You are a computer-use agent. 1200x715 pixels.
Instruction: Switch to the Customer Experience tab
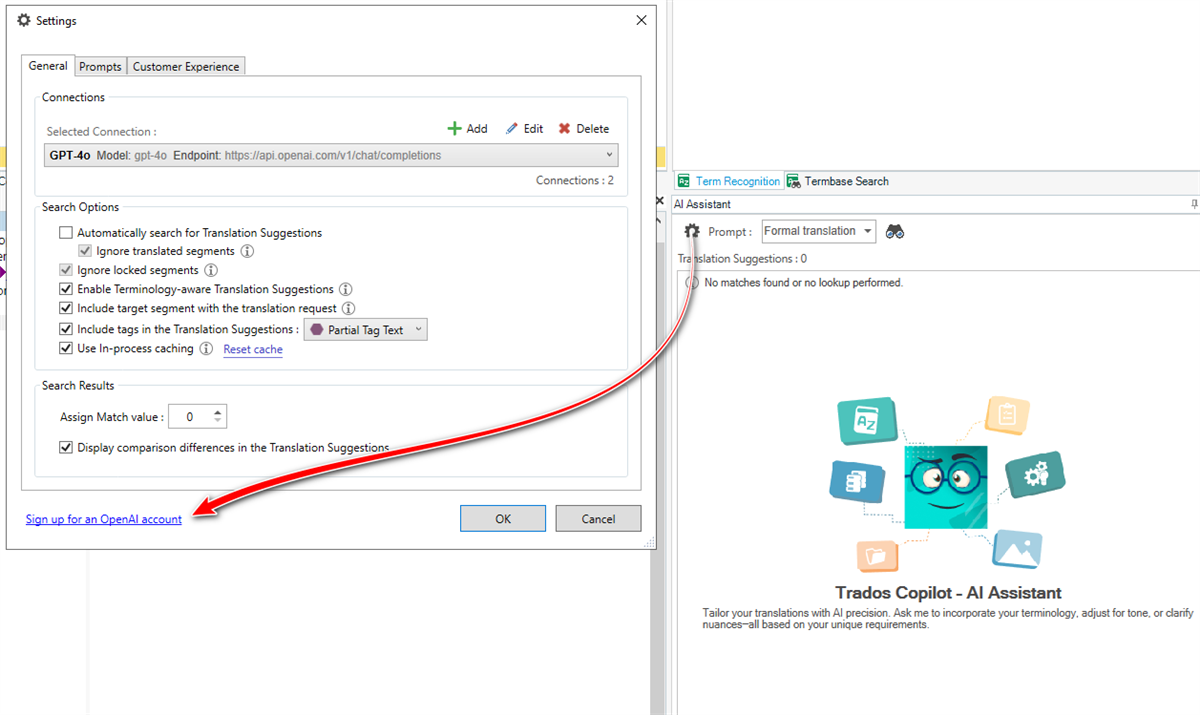coord(186,67)
